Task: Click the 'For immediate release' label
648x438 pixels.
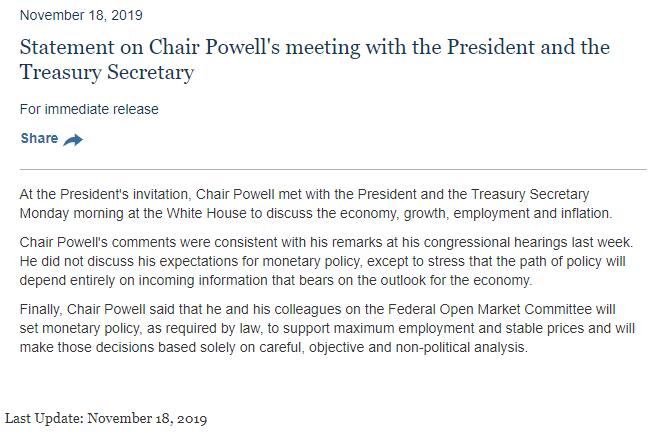Action: pyautogui.click(x=89, y=109)
